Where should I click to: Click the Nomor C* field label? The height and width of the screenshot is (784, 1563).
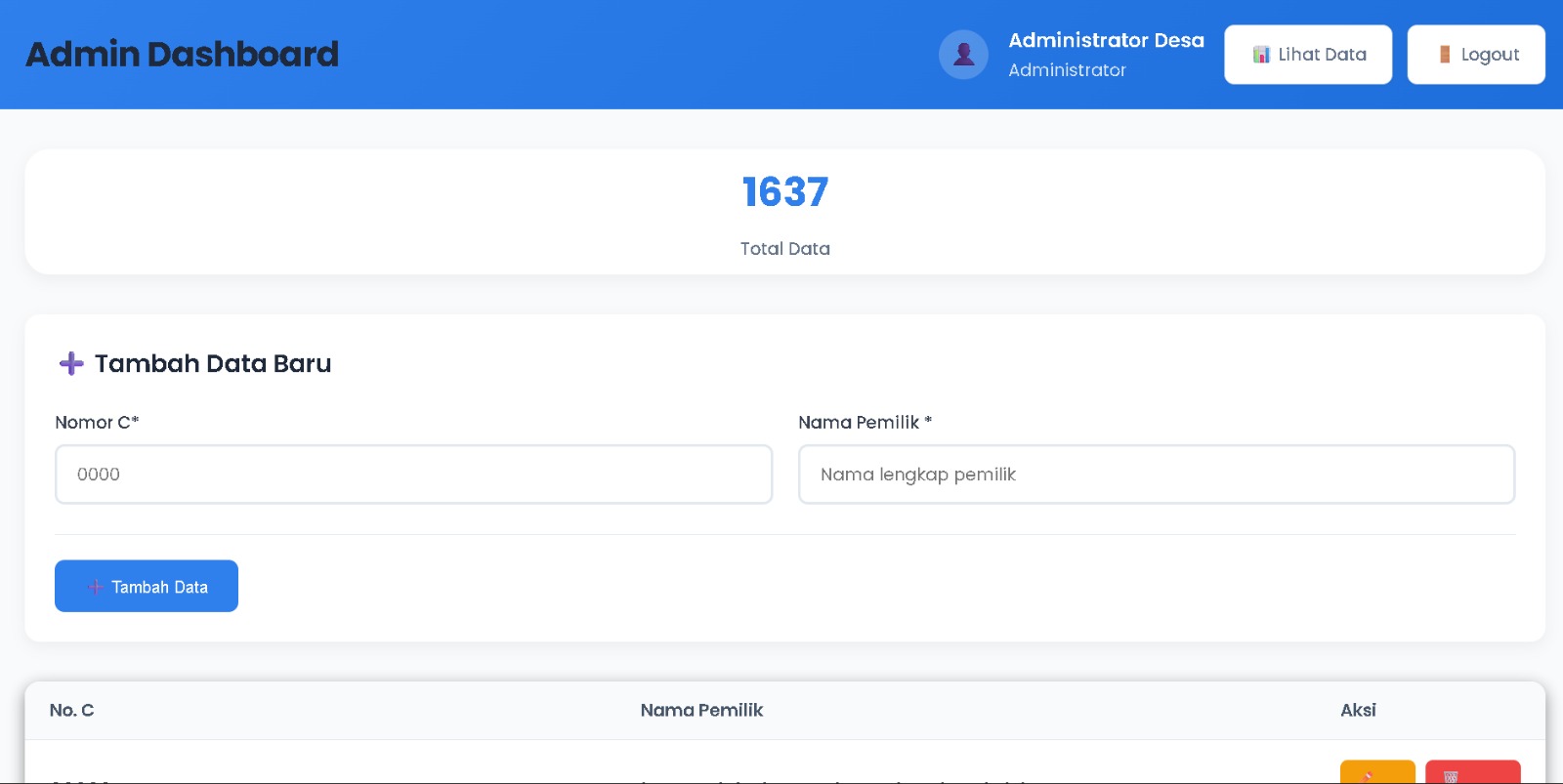coord(97,423)
